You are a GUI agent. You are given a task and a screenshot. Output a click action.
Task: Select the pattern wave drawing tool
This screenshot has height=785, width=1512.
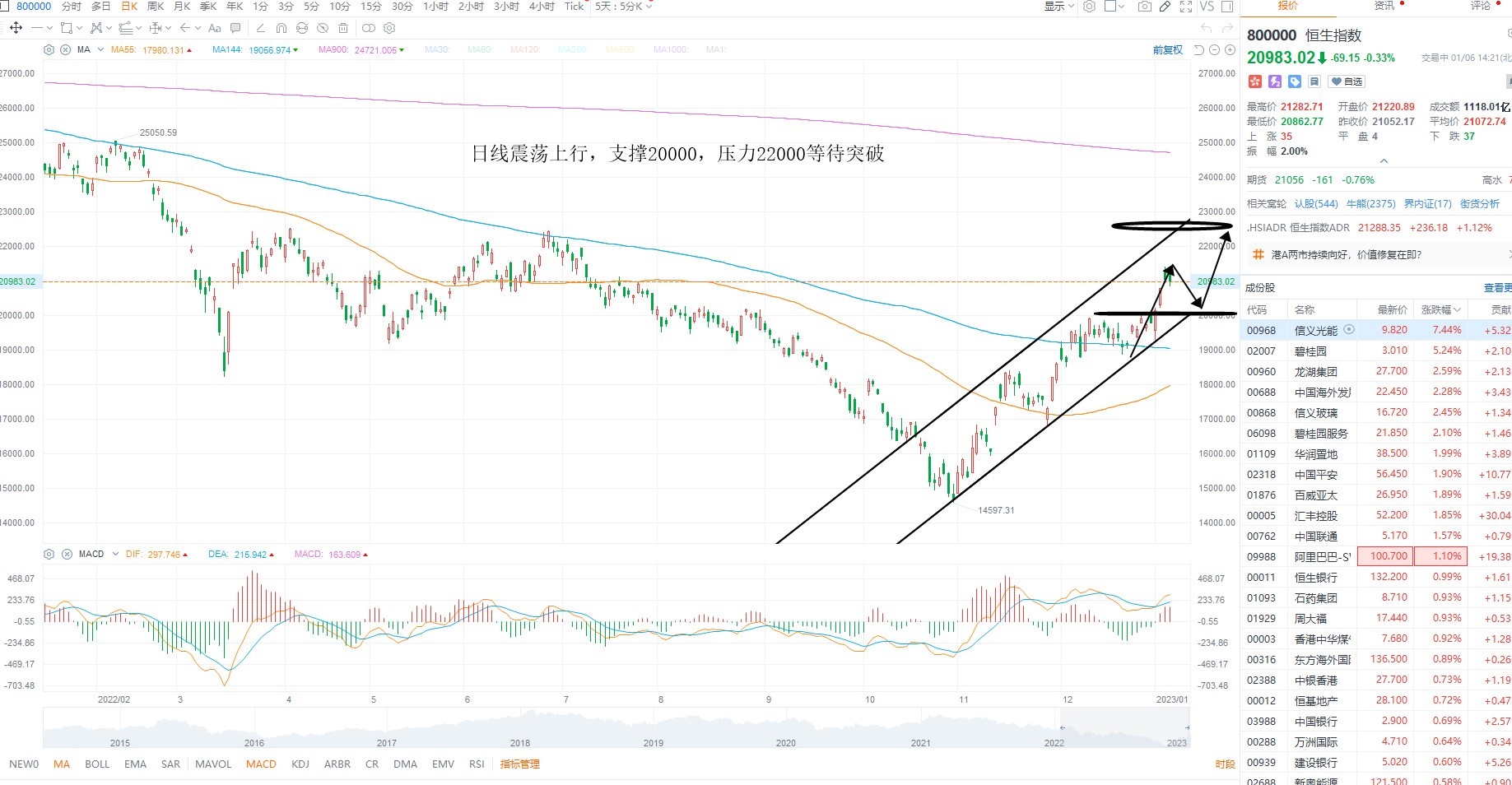tap(96, 28)
